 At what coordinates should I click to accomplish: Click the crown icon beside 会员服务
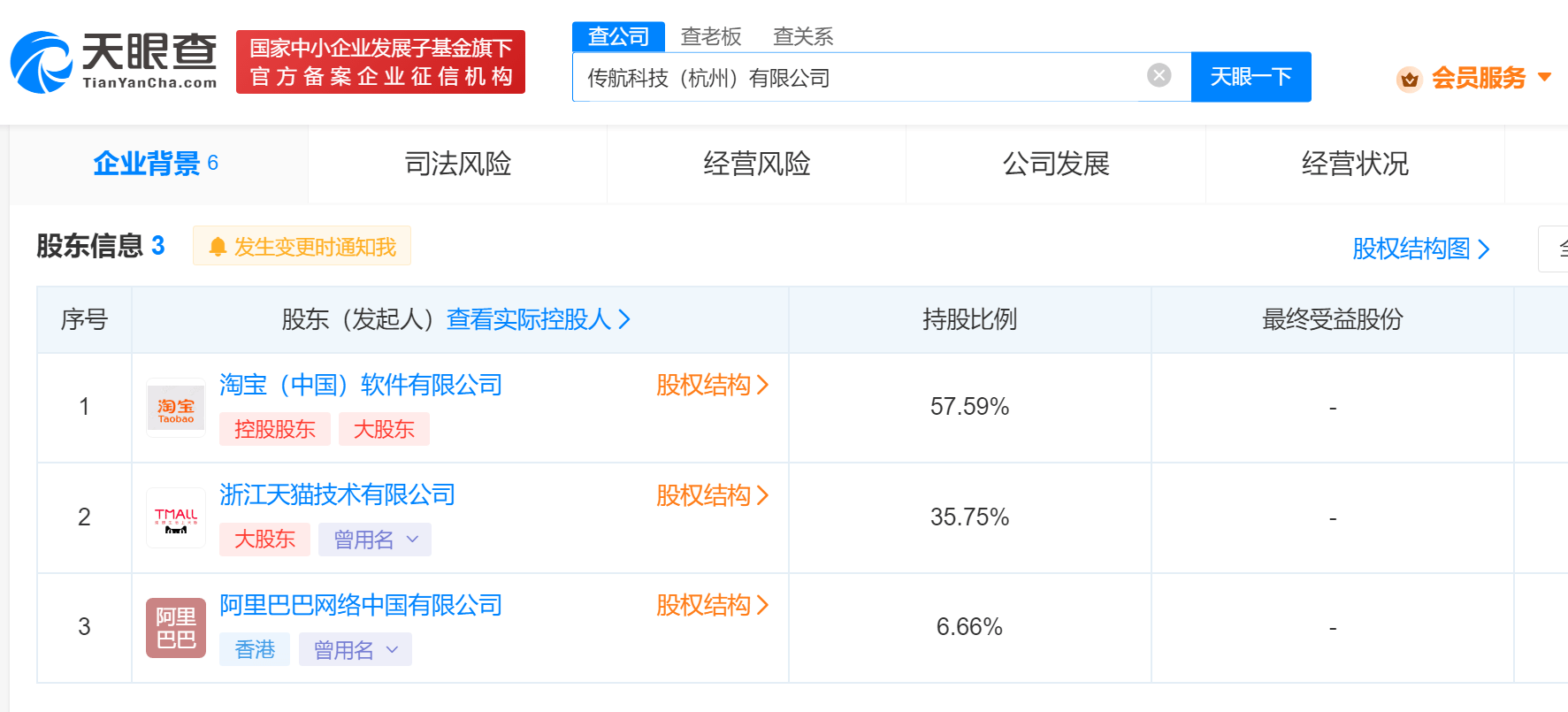tap(1409, 80)
